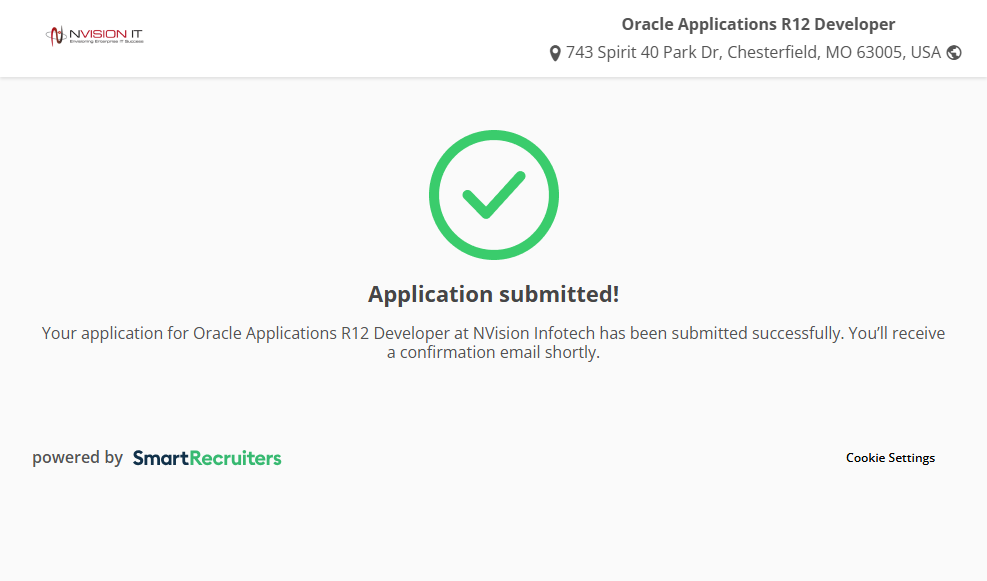Click the SmartRecruiters logo in footer
Viewport: 987px width, 581px height.
click(x=207, y=458)
